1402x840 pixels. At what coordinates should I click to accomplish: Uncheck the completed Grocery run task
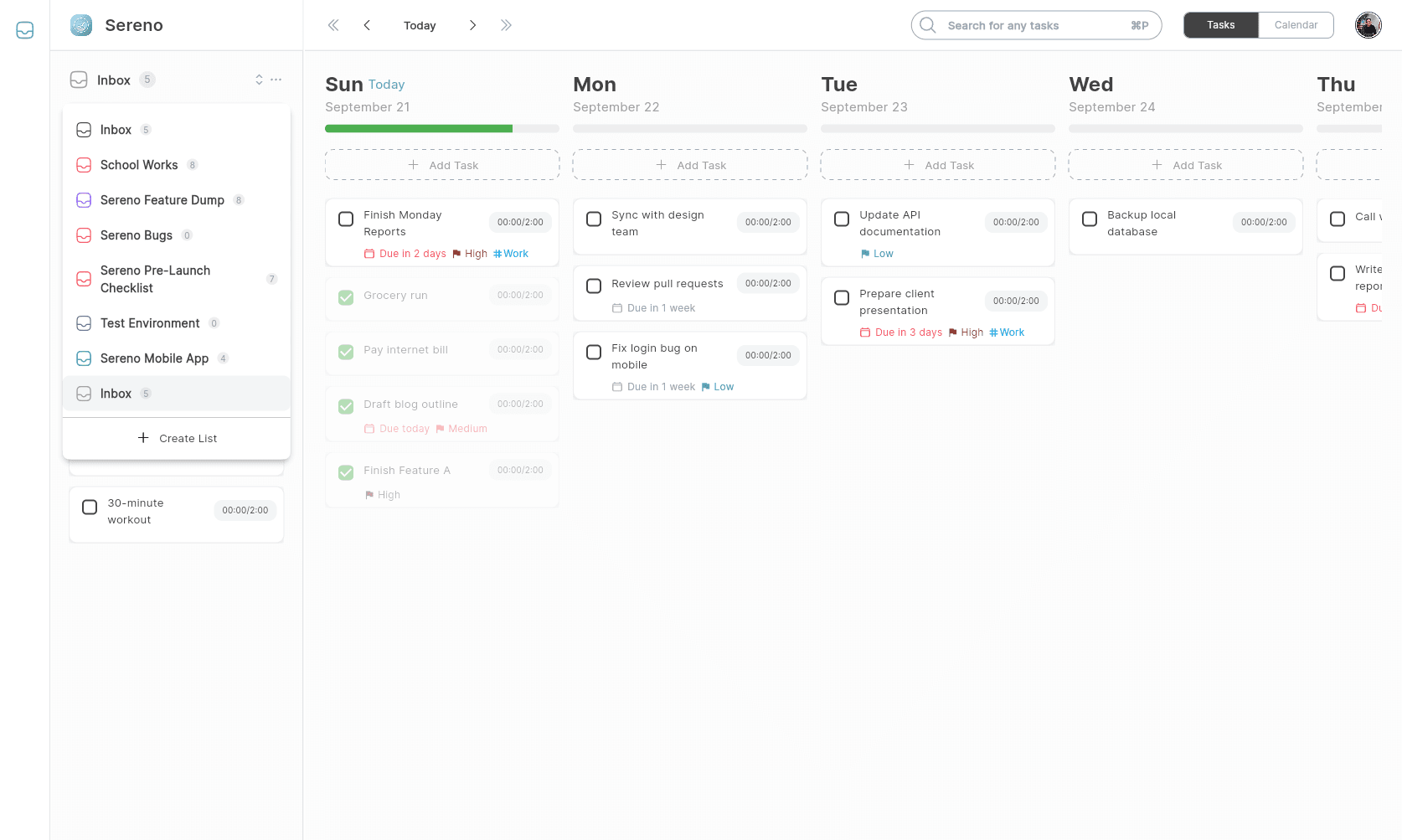coord(346,297)
